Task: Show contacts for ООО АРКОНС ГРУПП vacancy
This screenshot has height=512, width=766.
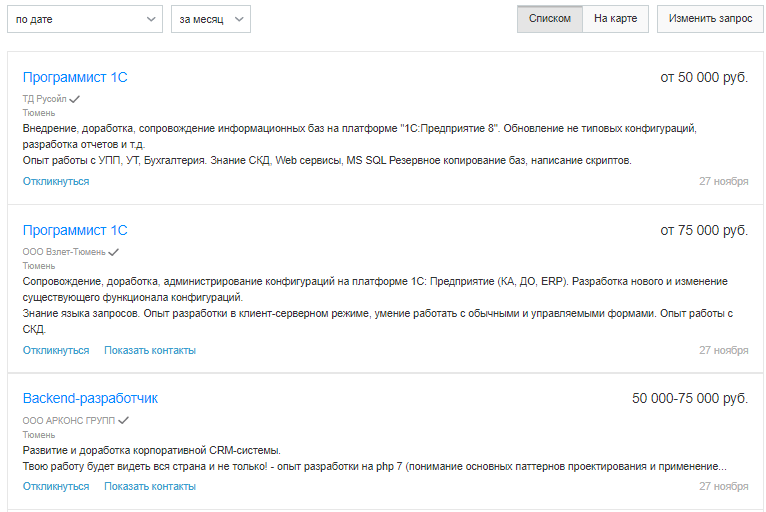Action: (x=150, y=486)
